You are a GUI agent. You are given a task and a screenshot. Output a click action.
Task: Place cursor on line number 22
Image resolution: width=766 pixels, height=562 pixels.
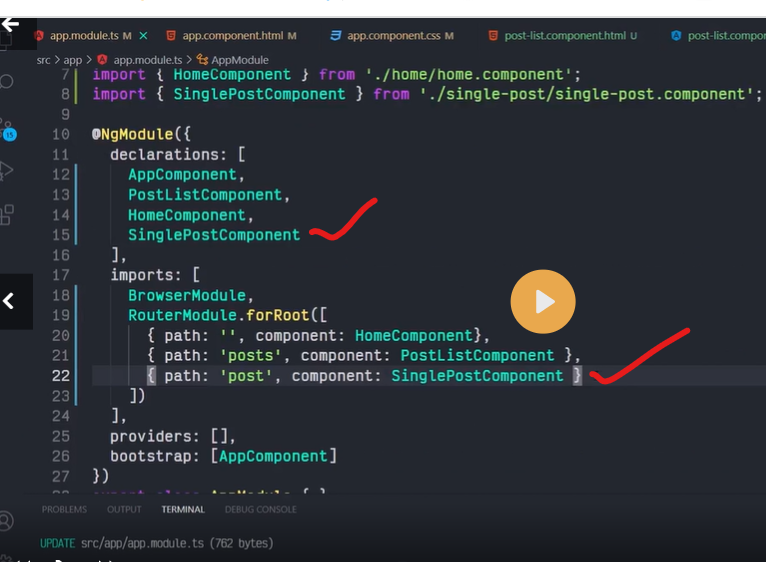pyautogui.click(x=61, y=376)
